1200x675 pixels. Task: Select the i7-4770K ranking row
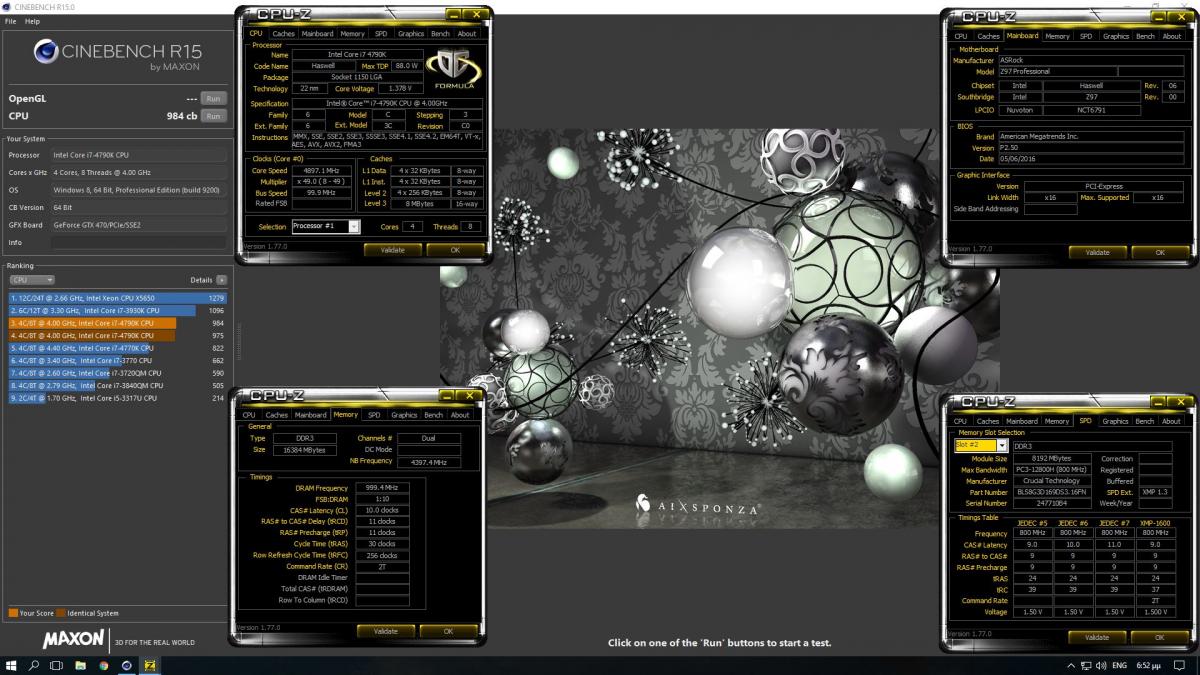click(x=117, y=348)
